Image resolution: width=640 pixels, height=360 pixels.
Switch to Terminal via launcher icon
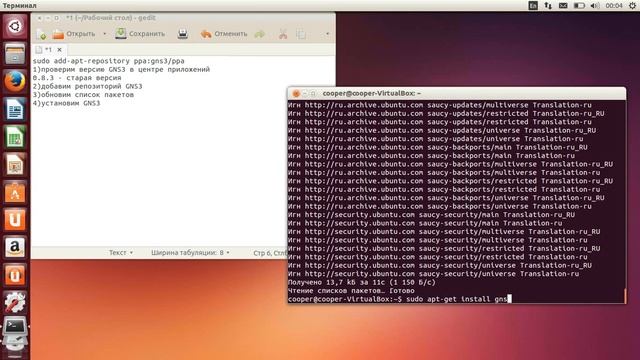[15, 327]
